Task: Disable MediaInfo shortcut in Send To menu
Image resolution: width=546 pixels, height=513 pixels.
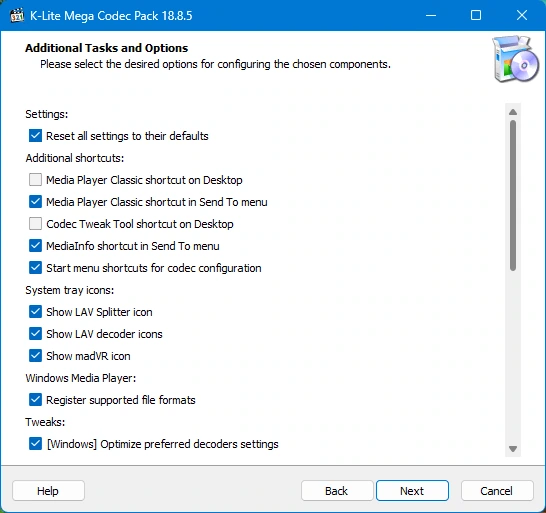Action: (x=35, y=246)
